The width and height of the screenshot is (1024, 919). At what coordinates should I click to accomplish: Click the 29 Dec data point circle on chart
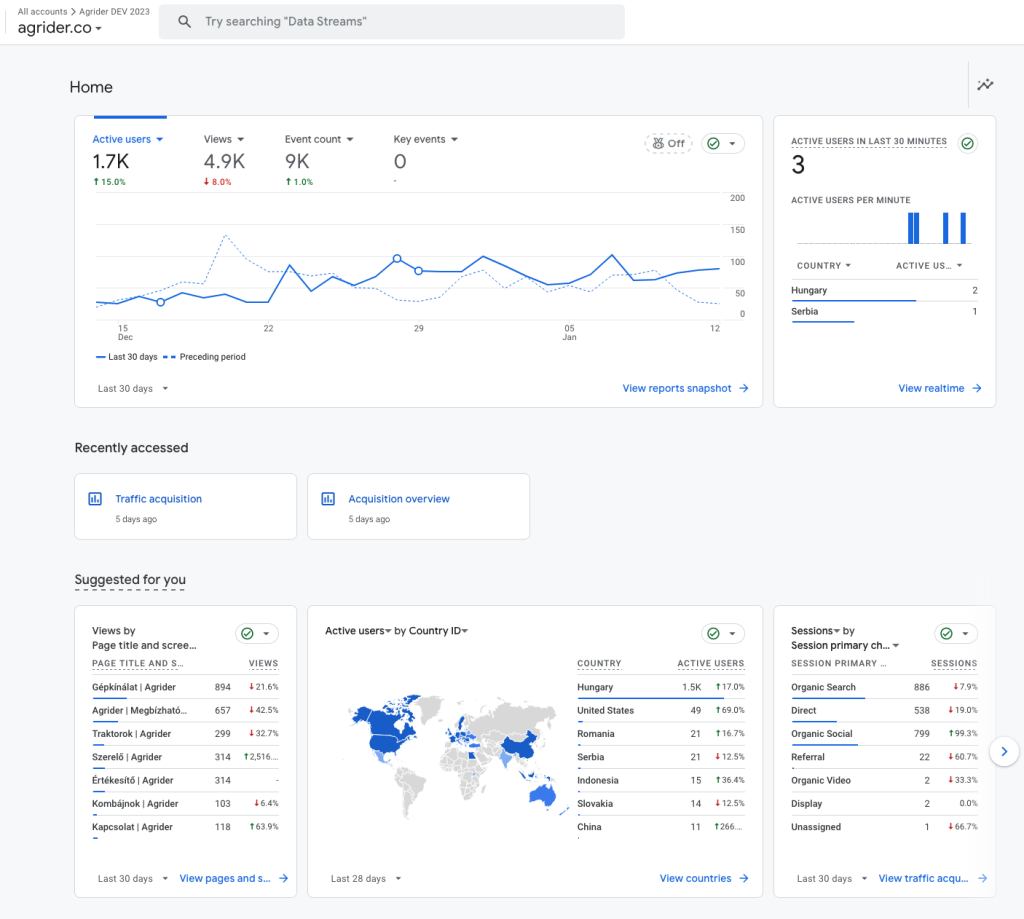pyautogui.click(x=419, y=270)
